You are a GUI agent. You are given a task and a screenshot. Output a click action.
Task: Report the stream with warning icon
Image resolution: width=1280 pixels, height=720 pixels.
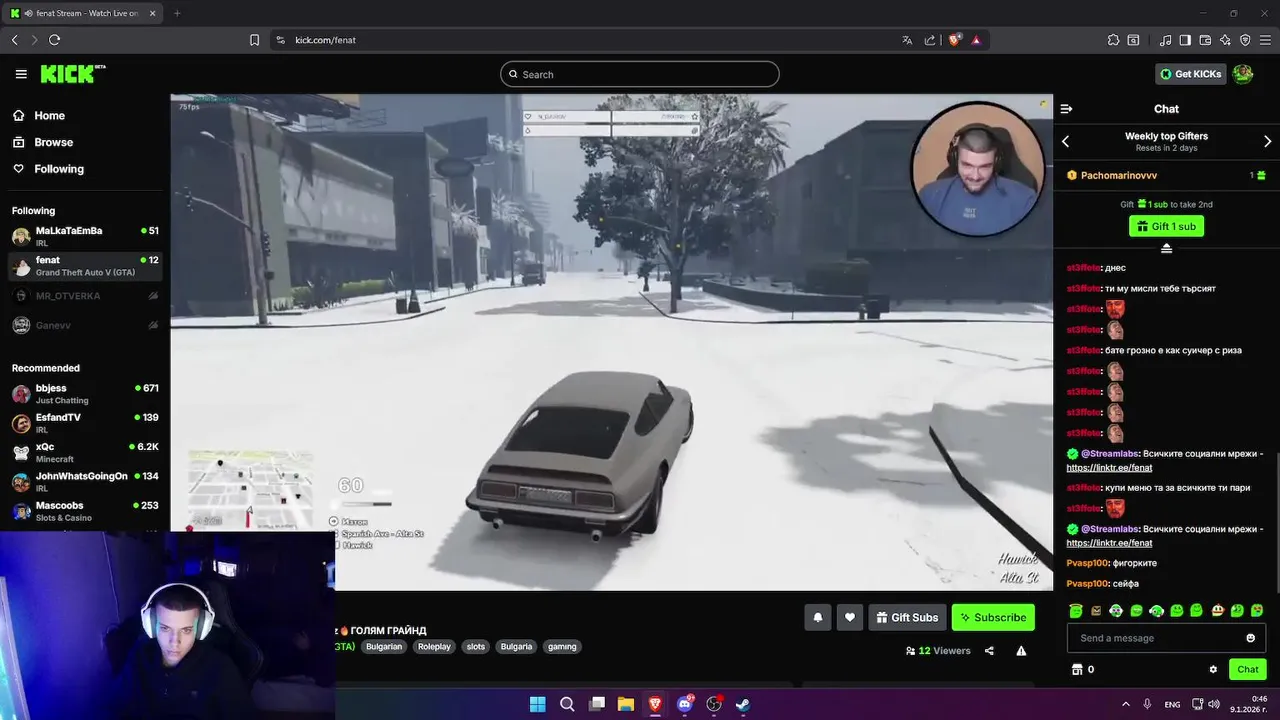1021,651
